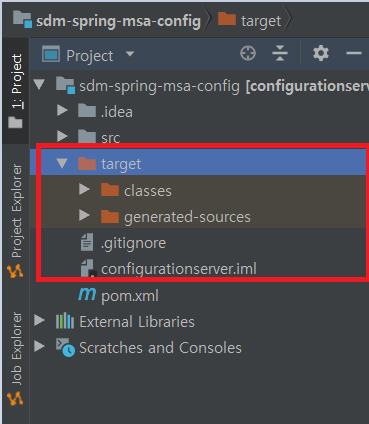
Task: Click the orange classes folder icon
Action: point(110,189)
